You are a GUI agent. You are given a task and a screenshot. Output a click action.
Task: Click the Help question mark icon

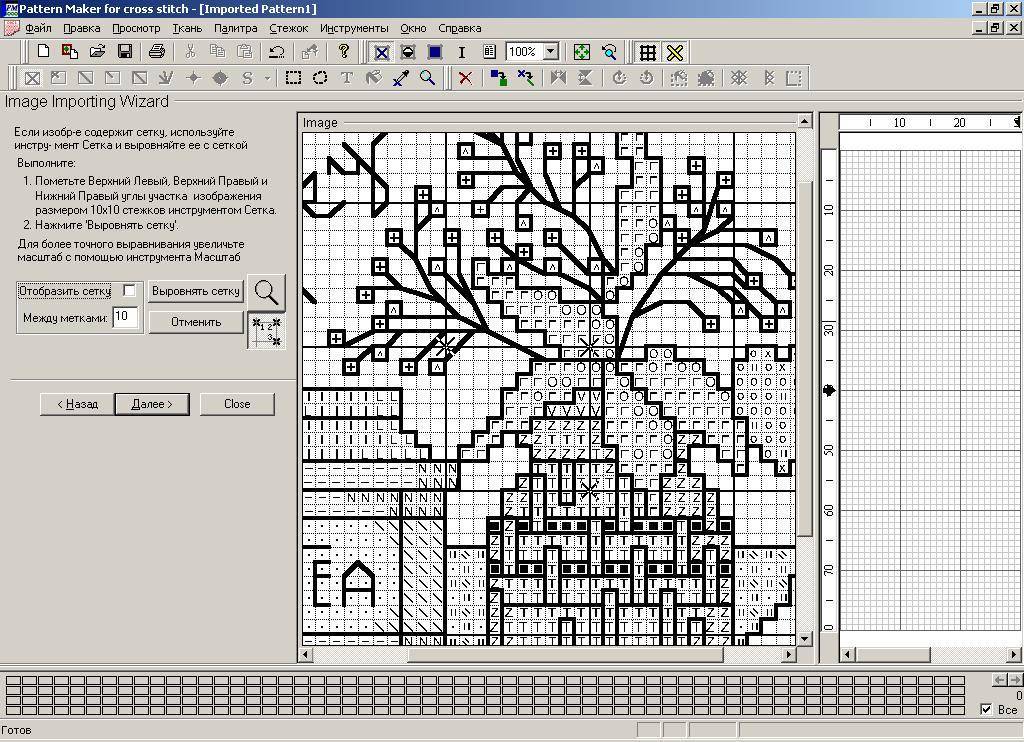(344, 52)
